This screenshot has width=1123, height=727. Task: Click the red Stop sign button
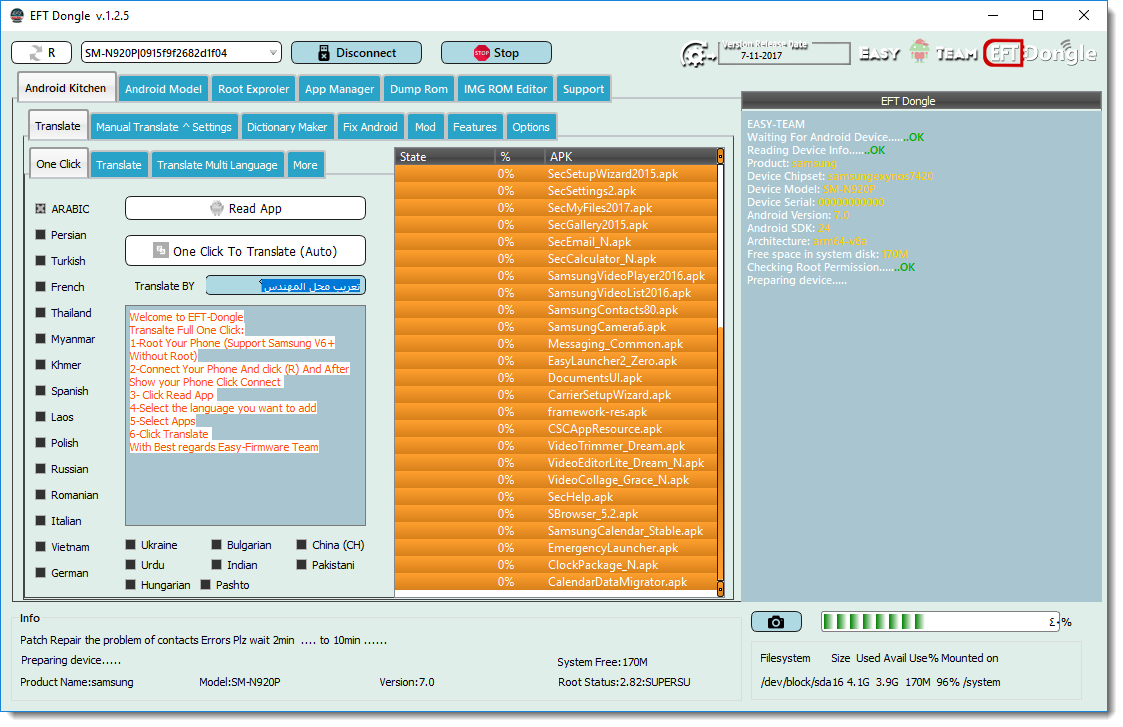[496, 53]
